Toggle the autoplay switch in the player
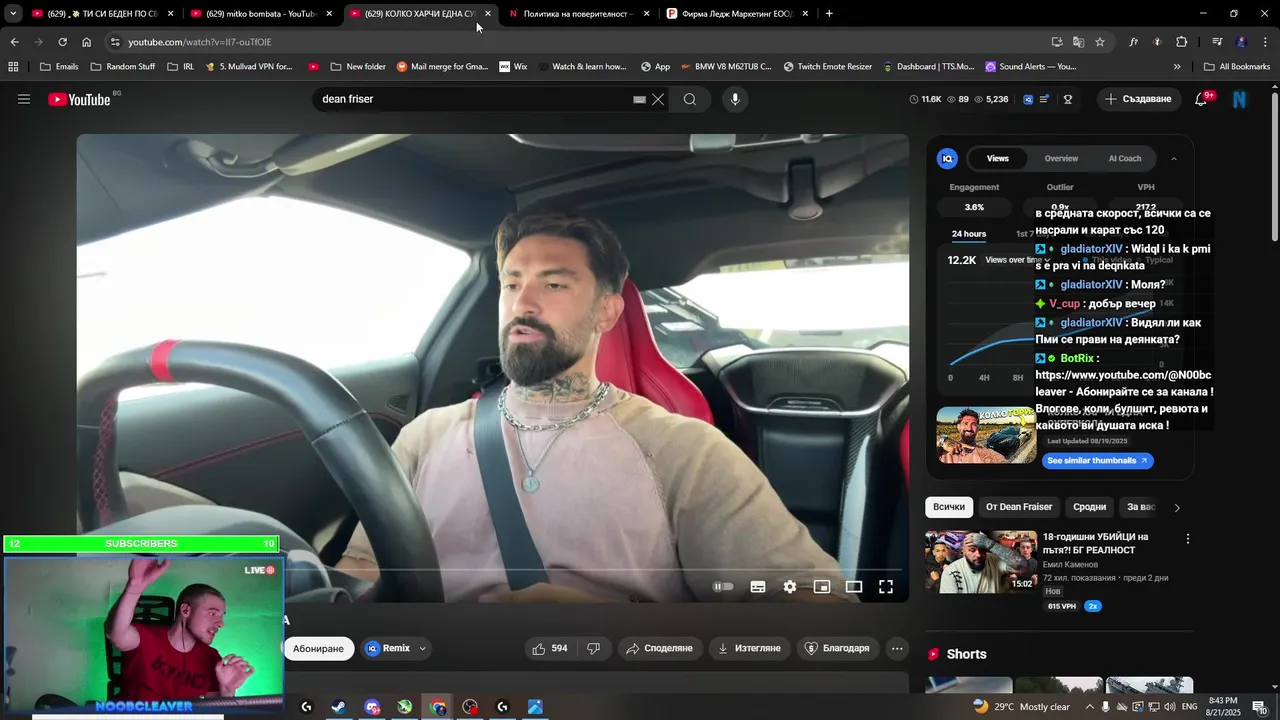This screenshot has width=1280, height=720. [x=723, y=587]
